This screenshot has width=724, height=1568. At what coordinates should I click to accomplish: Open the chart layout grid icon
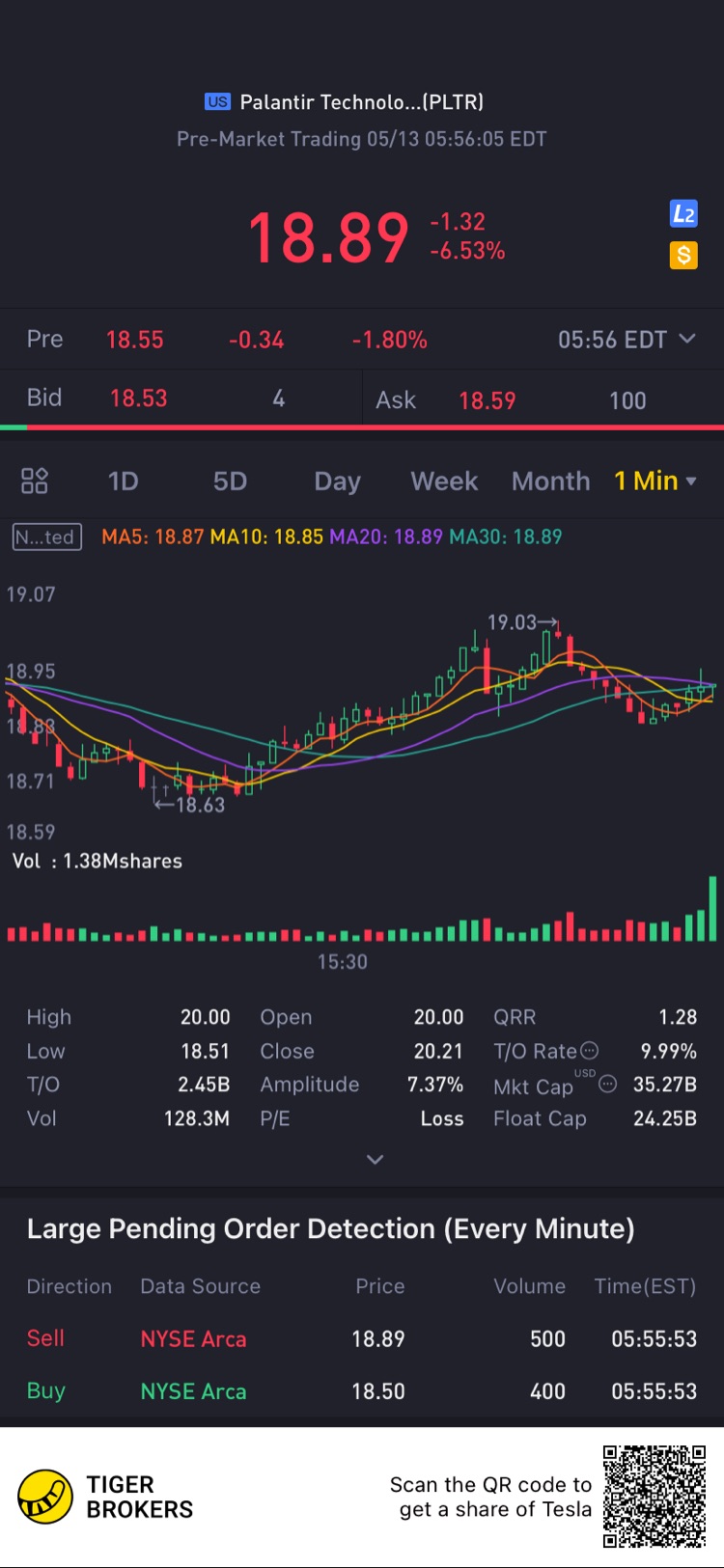click(x=35, y=481)
